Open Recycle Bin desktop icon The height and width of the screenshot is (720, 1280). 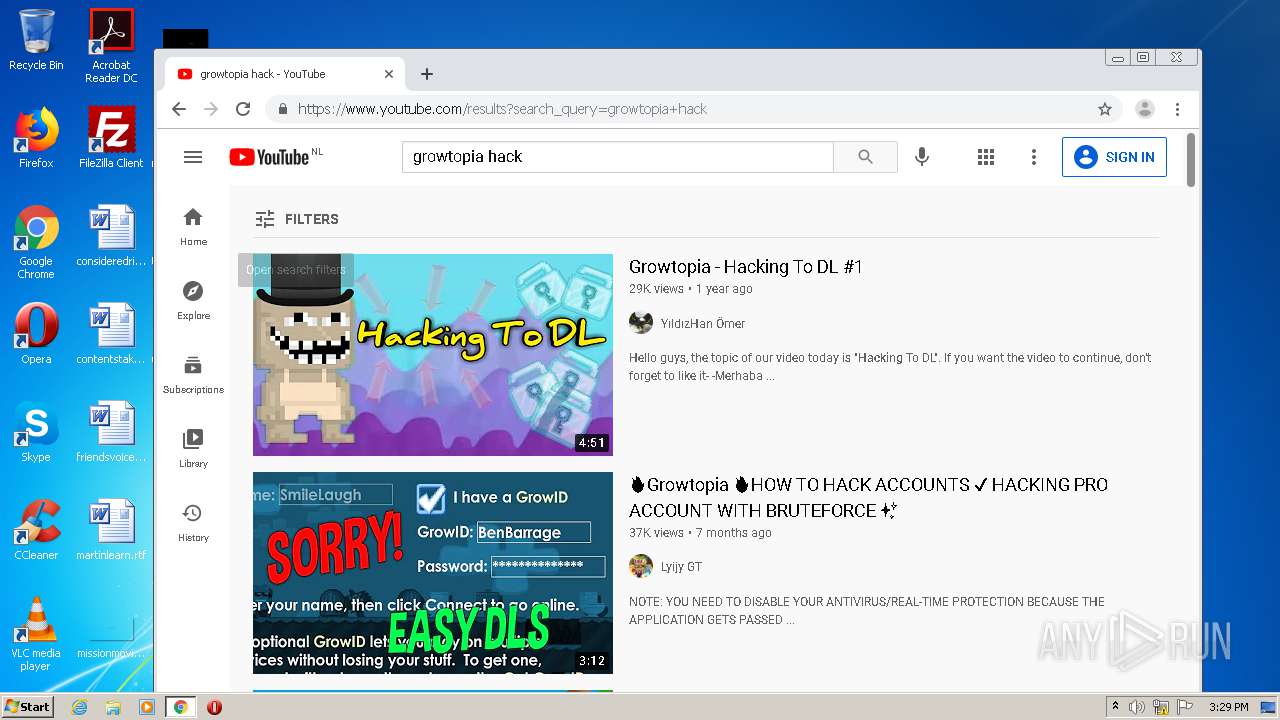[36, 40]
